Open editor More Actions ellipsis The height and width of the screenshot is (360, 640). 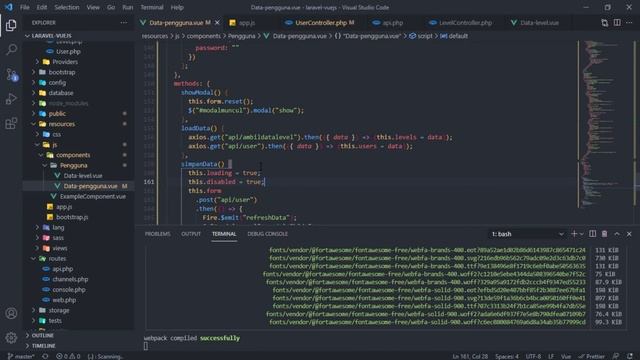point(629,23)
